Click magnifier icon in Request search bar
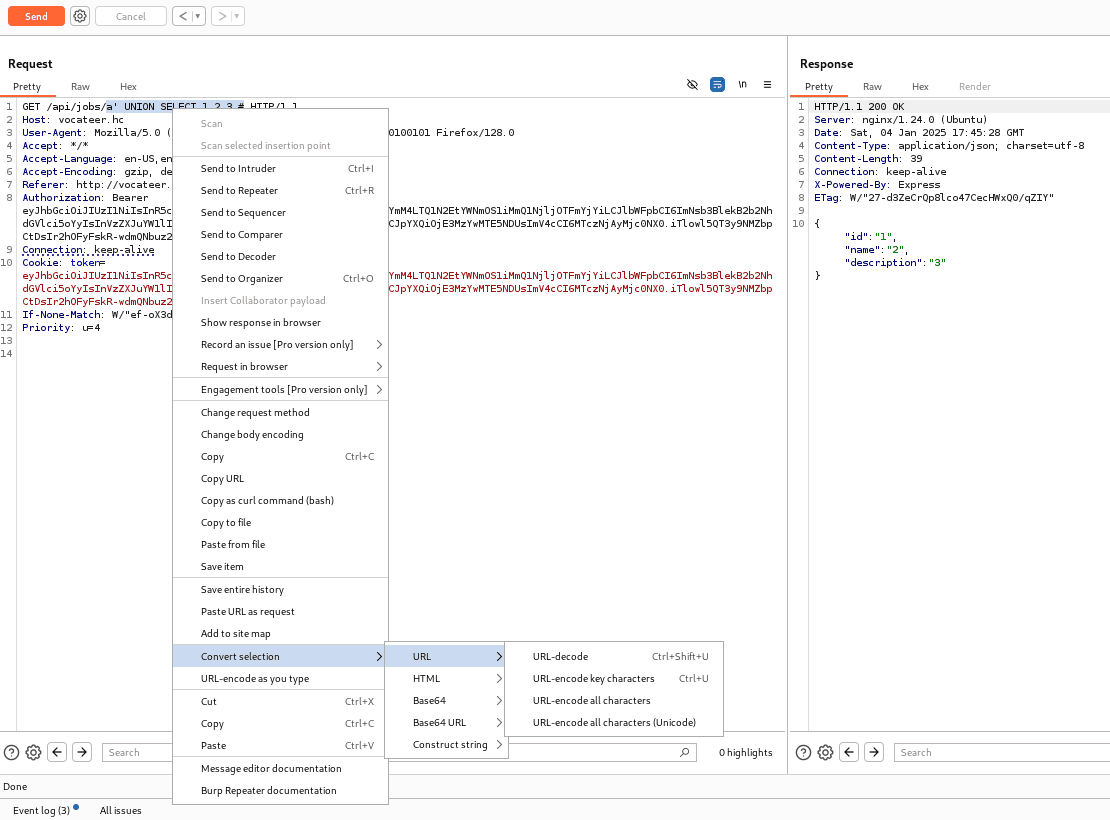 [685, 752]
